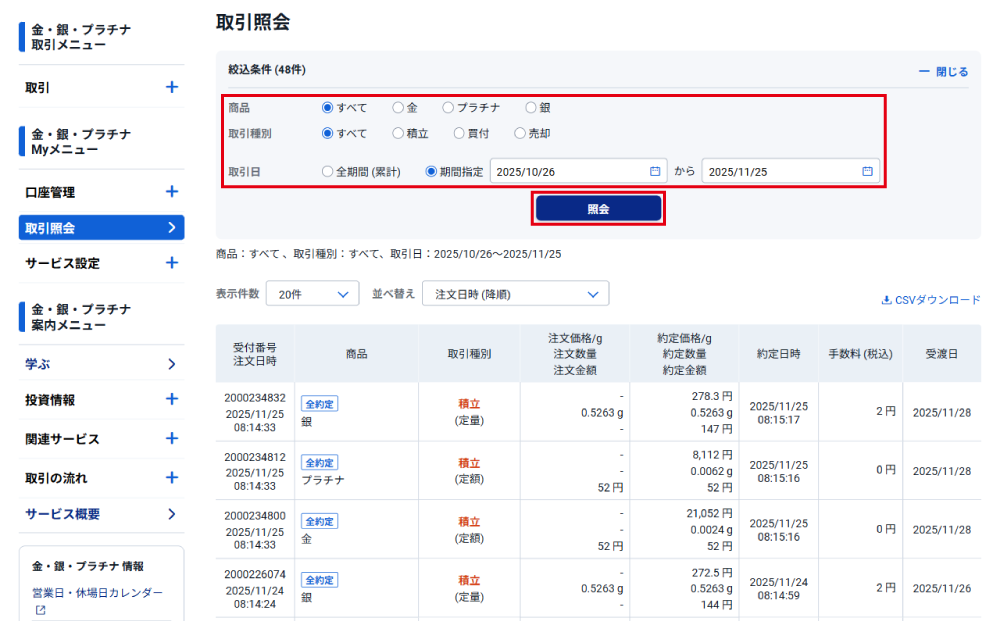Choose 全期間 (累計) radio option
The width and height of the screenshot is (1000, 621).
coord(328,171)
